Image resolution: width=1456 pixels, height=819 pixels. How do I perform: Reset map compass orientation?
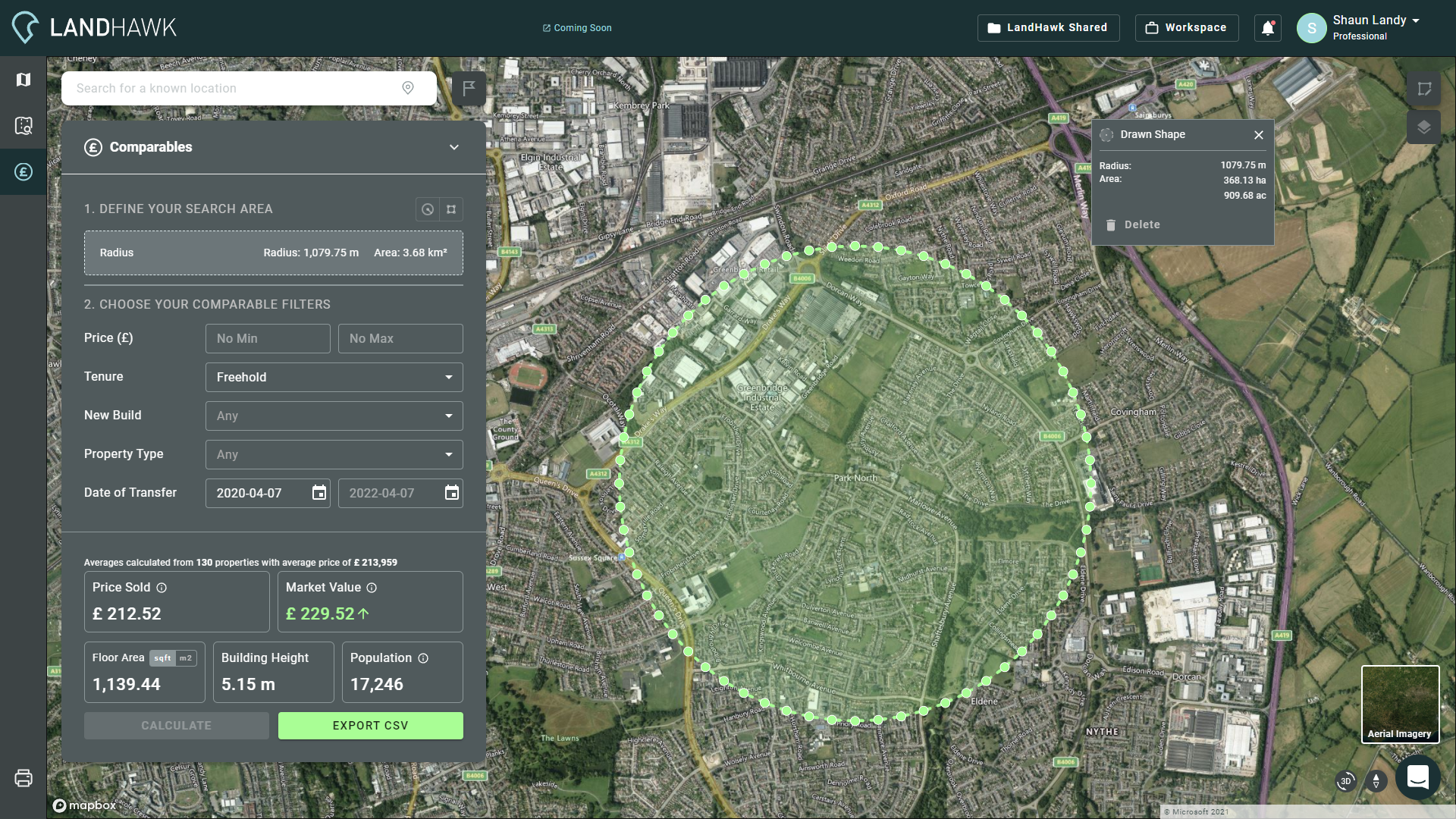point(1376,780)
